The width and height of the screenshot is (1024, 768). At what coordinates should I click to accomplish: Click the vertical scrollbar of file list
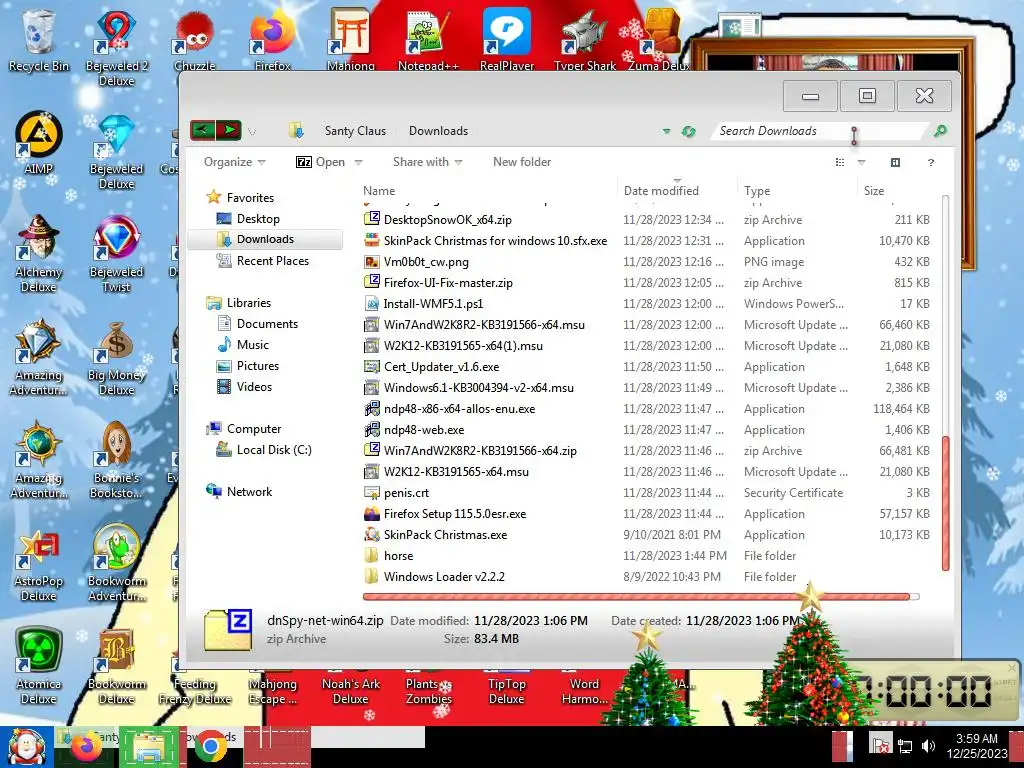pyautogui.click(x=945, y=503)
